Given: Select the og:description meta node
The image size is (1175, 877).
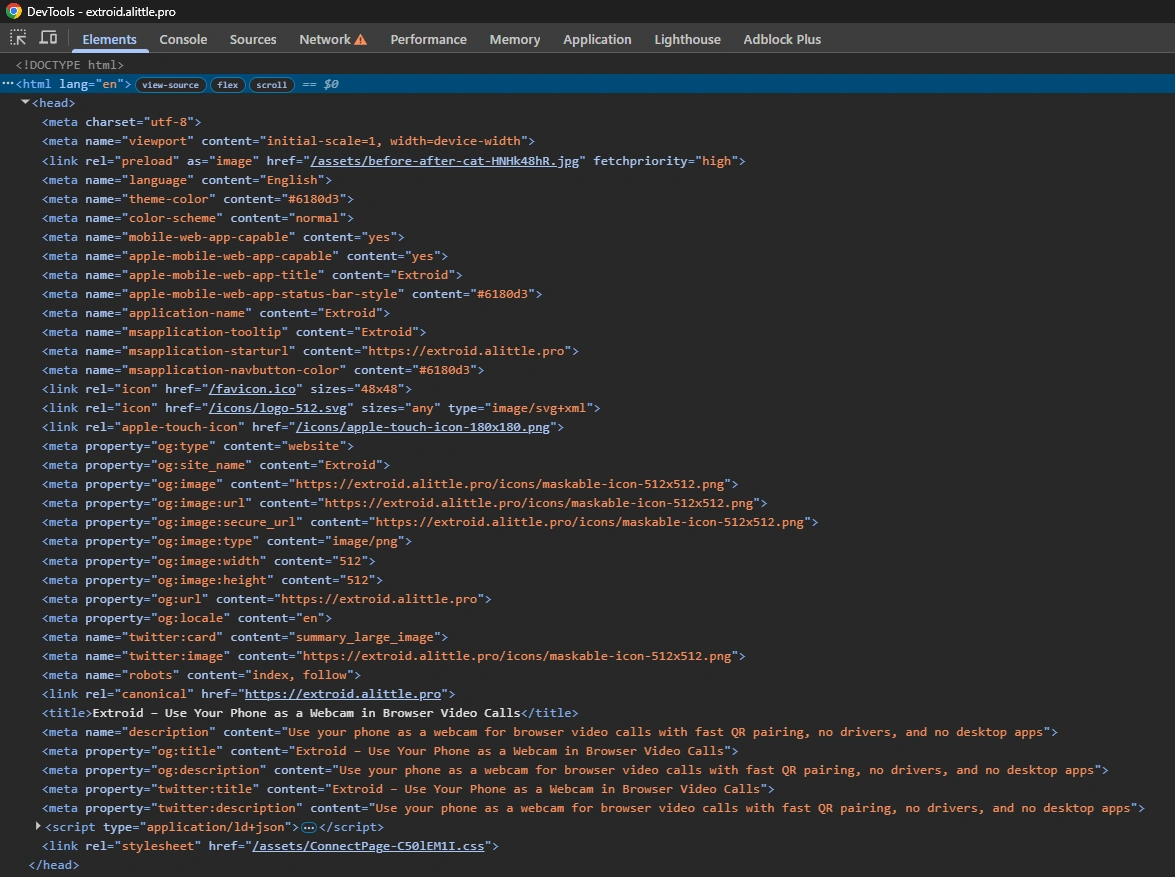Looking at the screenshot, I should click(x=576, y=770).
